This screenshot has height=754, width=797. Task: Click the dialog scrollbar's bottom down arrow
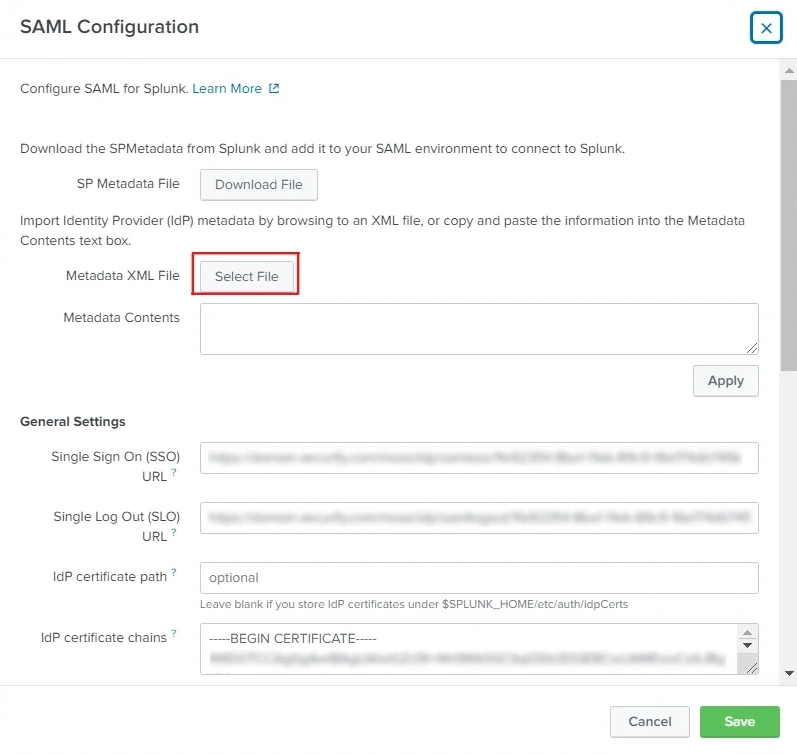click(x=788, y=673)
